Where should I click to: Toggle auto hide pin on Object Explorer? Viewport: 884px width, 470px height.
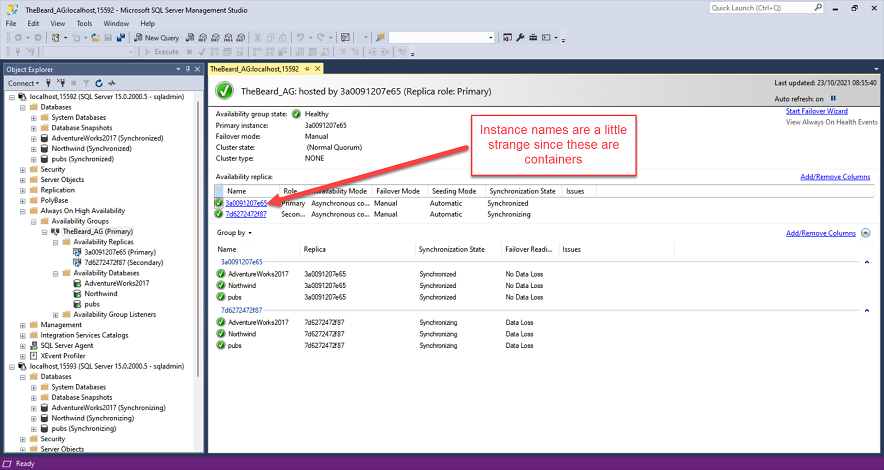(x=188, y=69)
